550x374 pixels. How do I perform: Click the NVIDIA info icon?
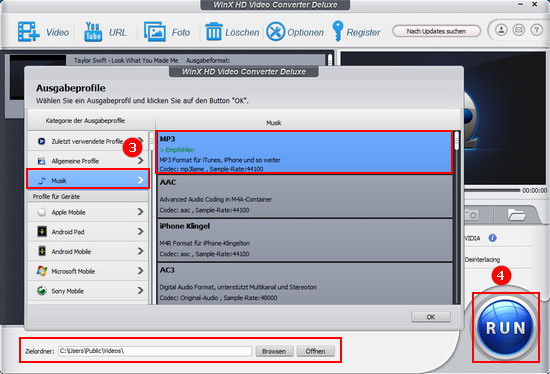[x=492, y=238]
